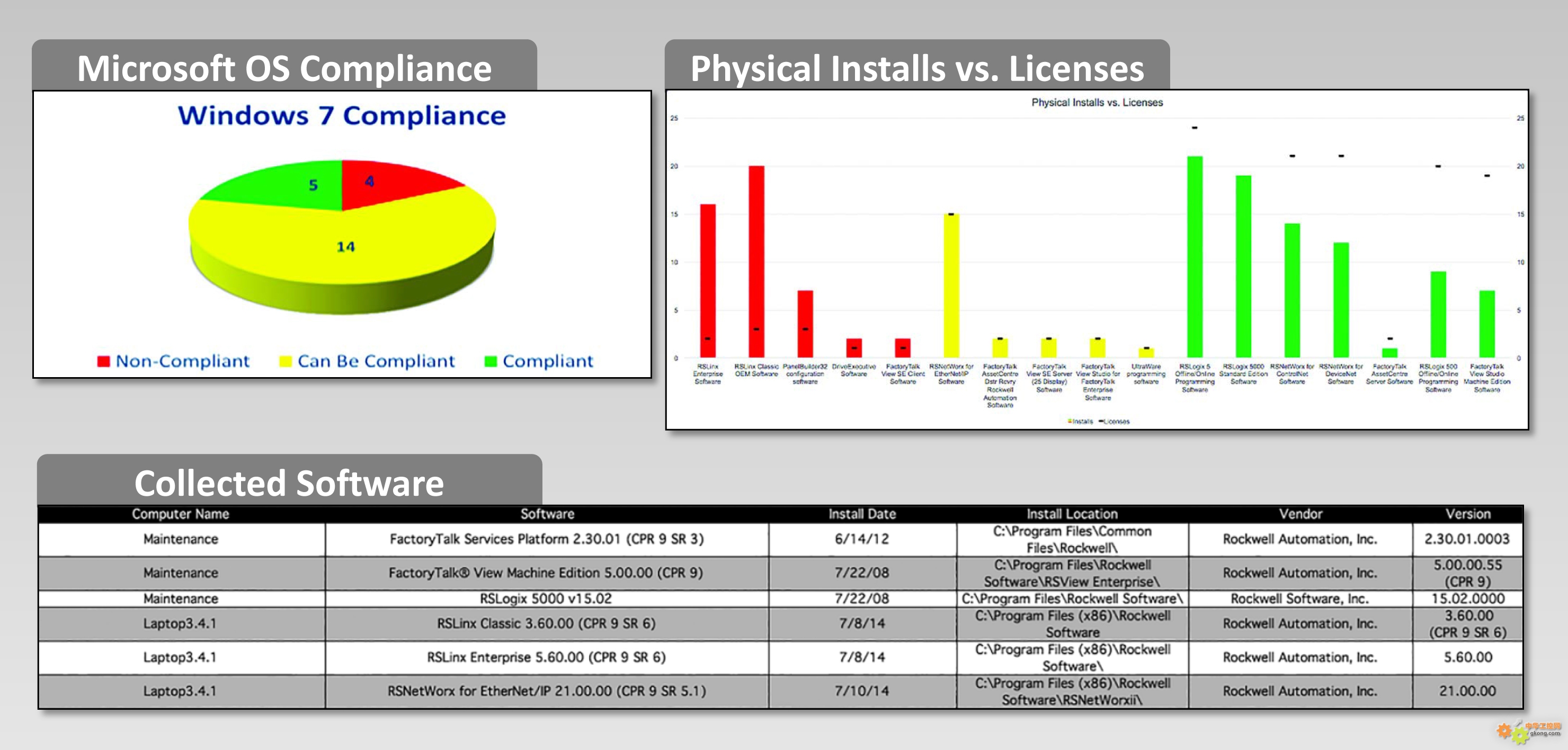The width and height of the screenshot is (1568, 750).
Task: Click the green RSLogix 5000 Standard Edition bar
Action: coord(1243,266)
